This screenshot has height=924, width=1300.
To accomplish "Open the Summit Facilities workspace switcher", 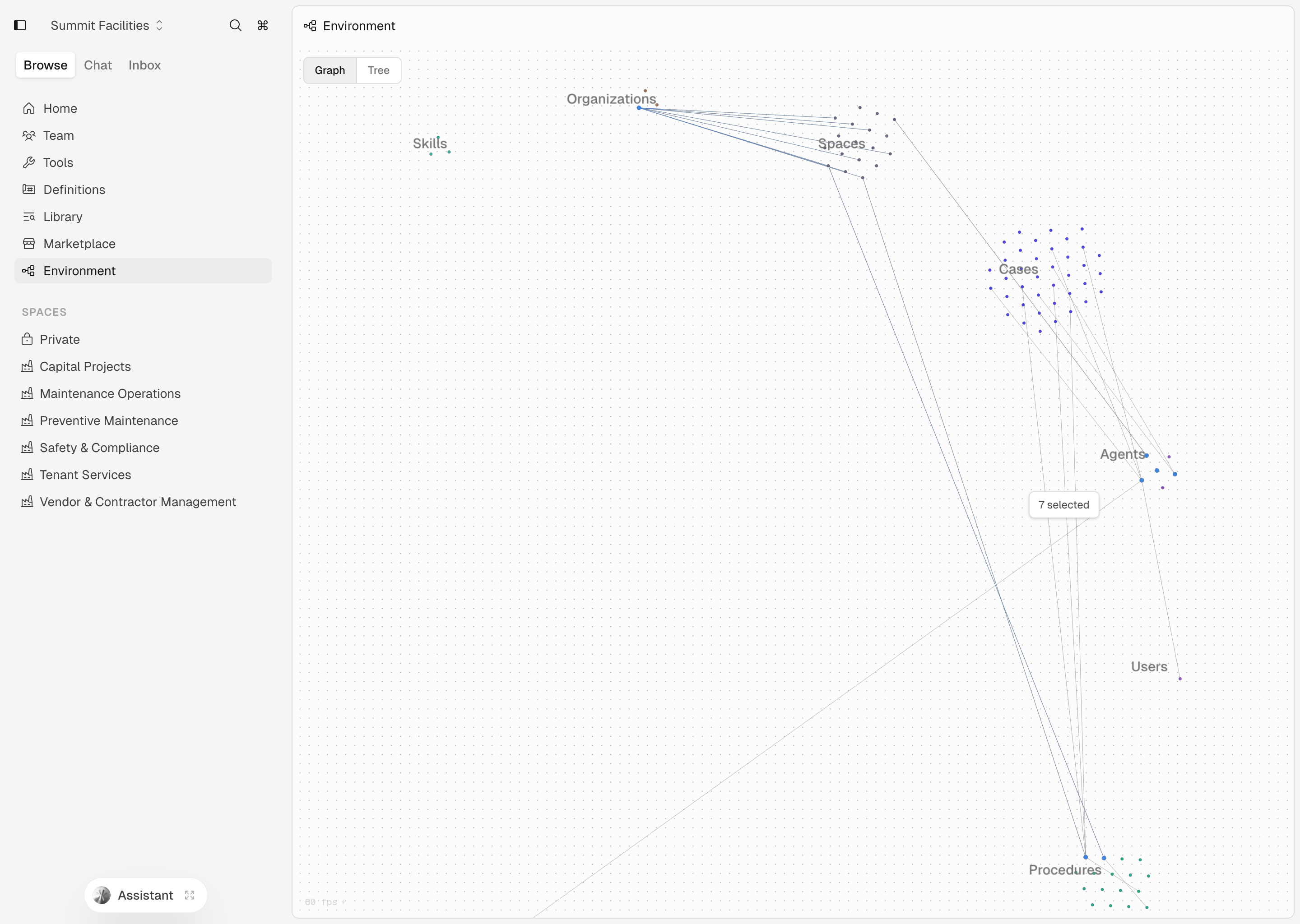I will pyautogui.click(x=106, y=25).
